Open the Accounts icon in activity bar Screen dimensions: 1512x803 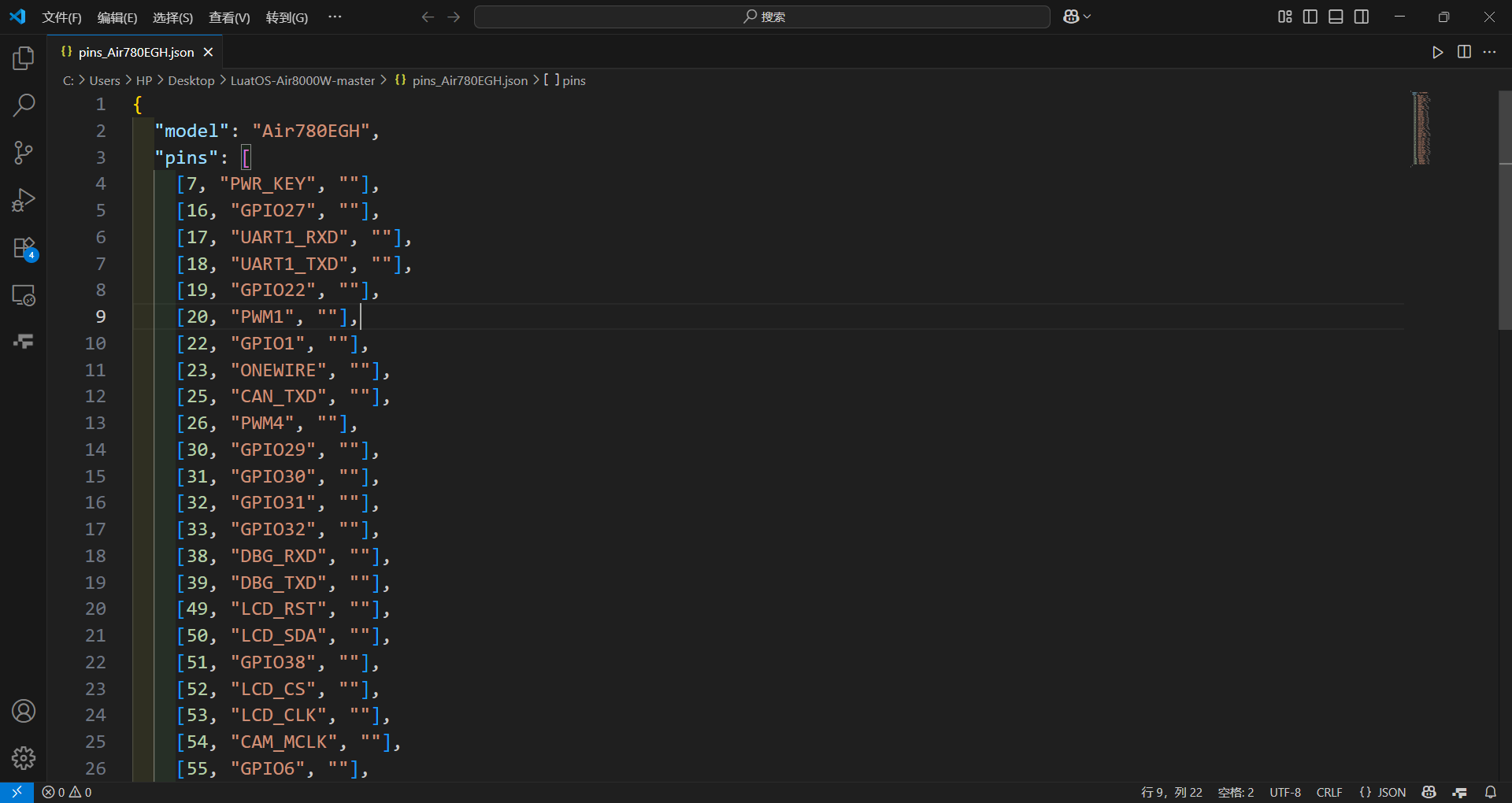tap(24, 711)
